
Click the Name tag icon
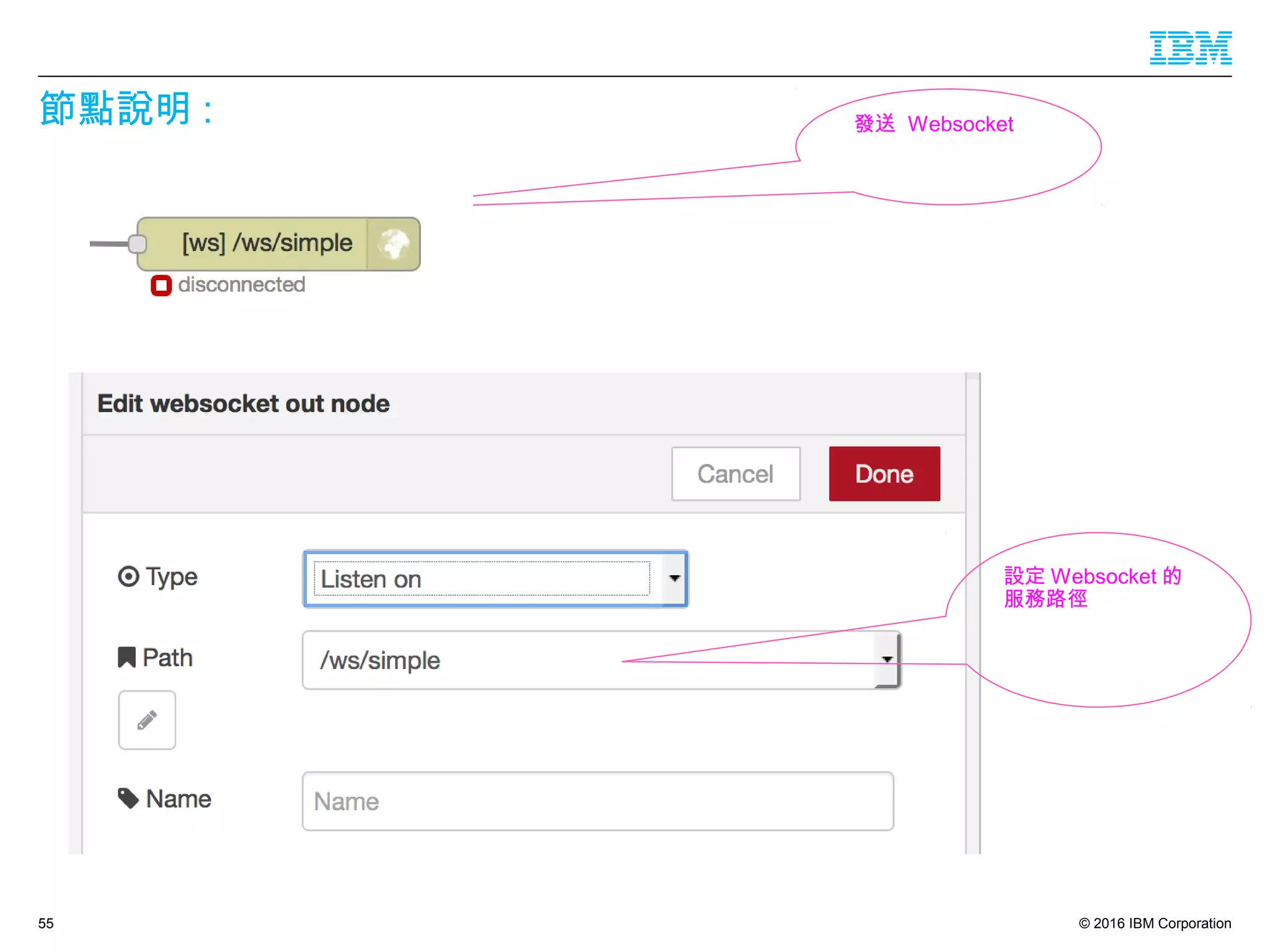[128, 798]
